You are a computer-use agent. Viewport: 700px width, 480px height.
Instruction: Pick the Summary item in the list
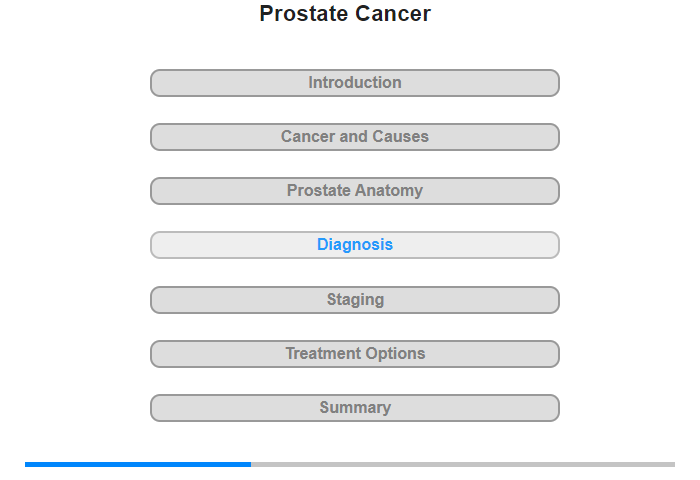click(x=355, y=408)
